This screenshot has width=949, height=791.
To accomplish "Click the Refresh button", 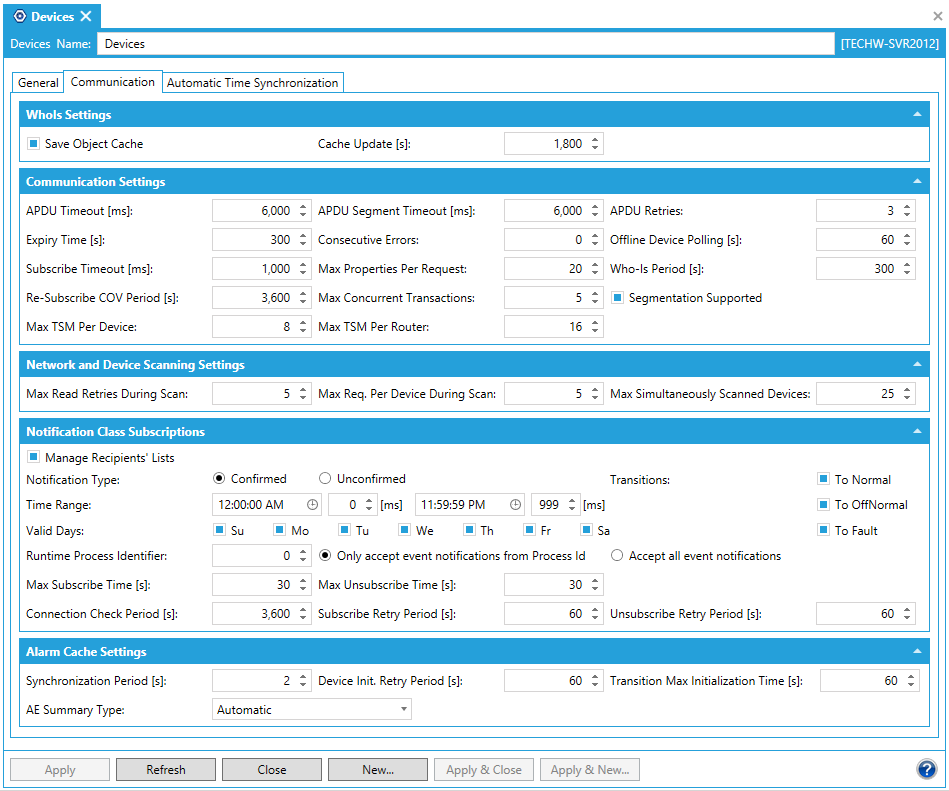I will (x=165, y=770).
